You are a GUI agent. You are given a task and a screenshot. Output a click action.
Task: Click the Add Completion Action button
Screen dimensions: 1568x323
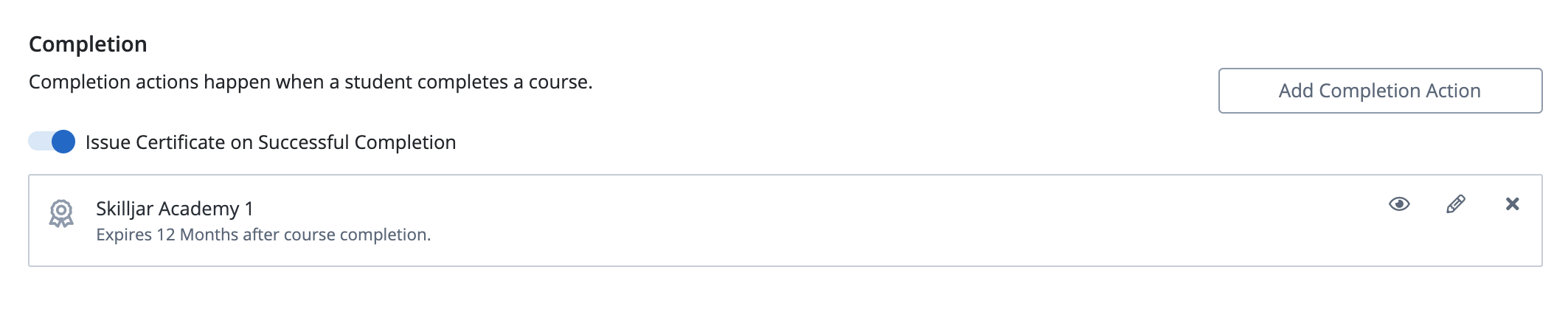[x=1379, y=91]
